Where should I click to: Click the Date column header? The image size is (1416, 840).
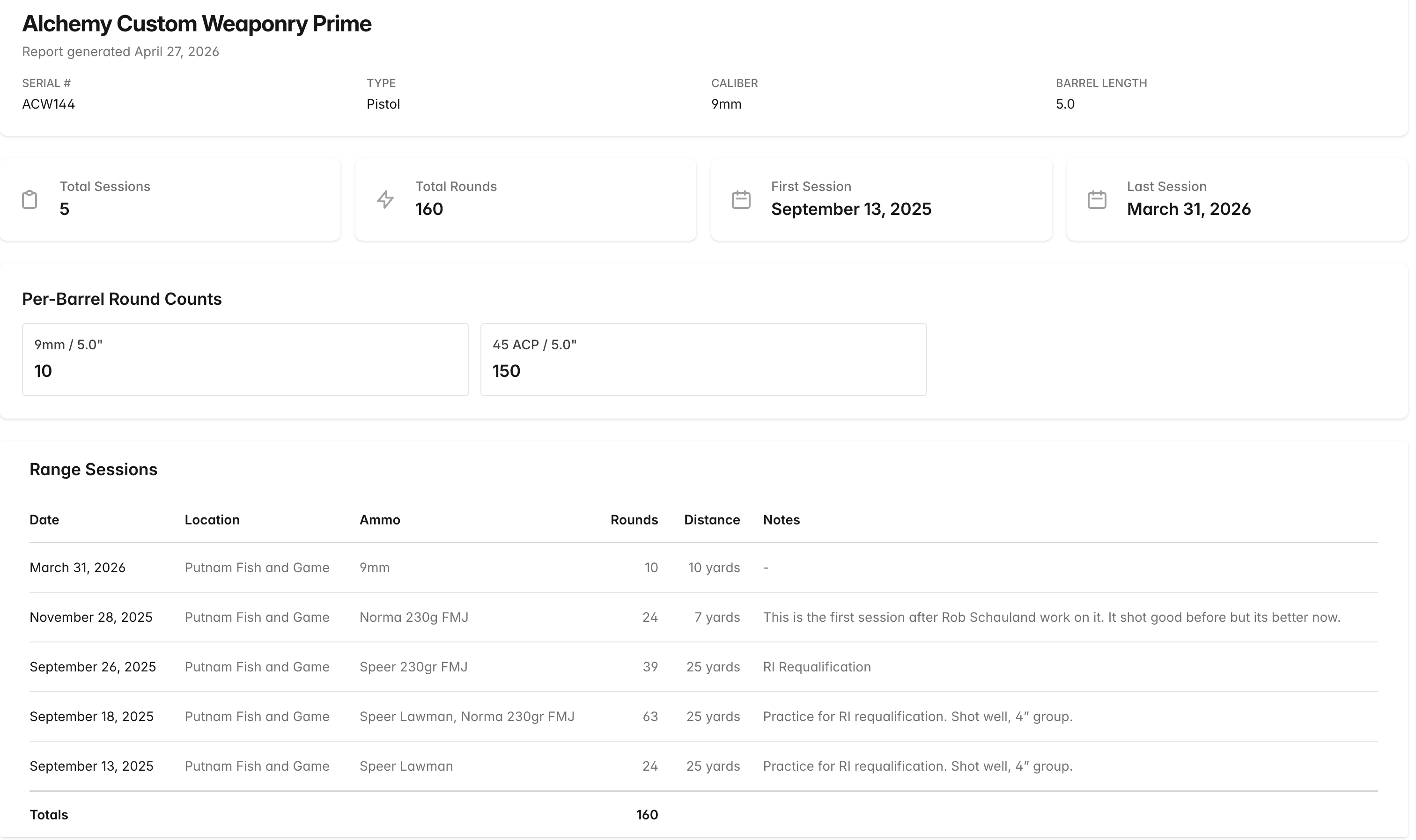[x=44, y=520]
